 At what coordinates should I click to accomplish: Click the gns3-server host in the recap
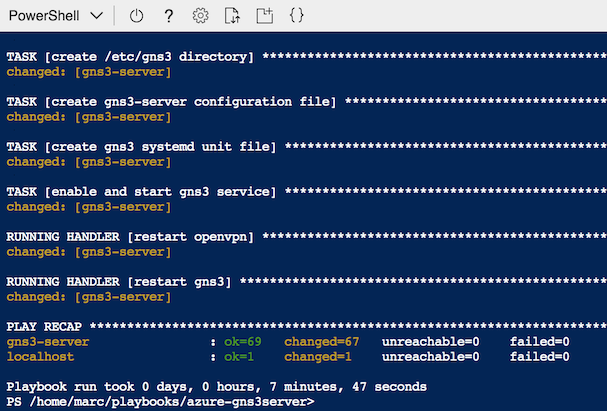click(48, 342)
